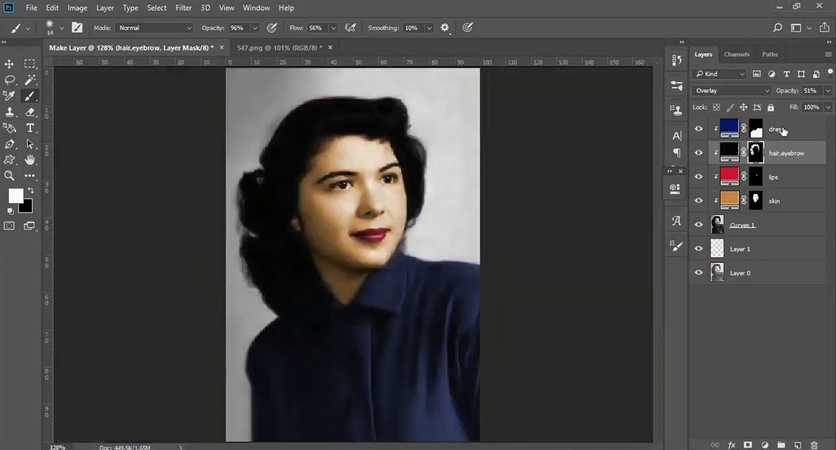
Task: Open the blend mode dropdown set to Overlay
Action: pos(732,91)
